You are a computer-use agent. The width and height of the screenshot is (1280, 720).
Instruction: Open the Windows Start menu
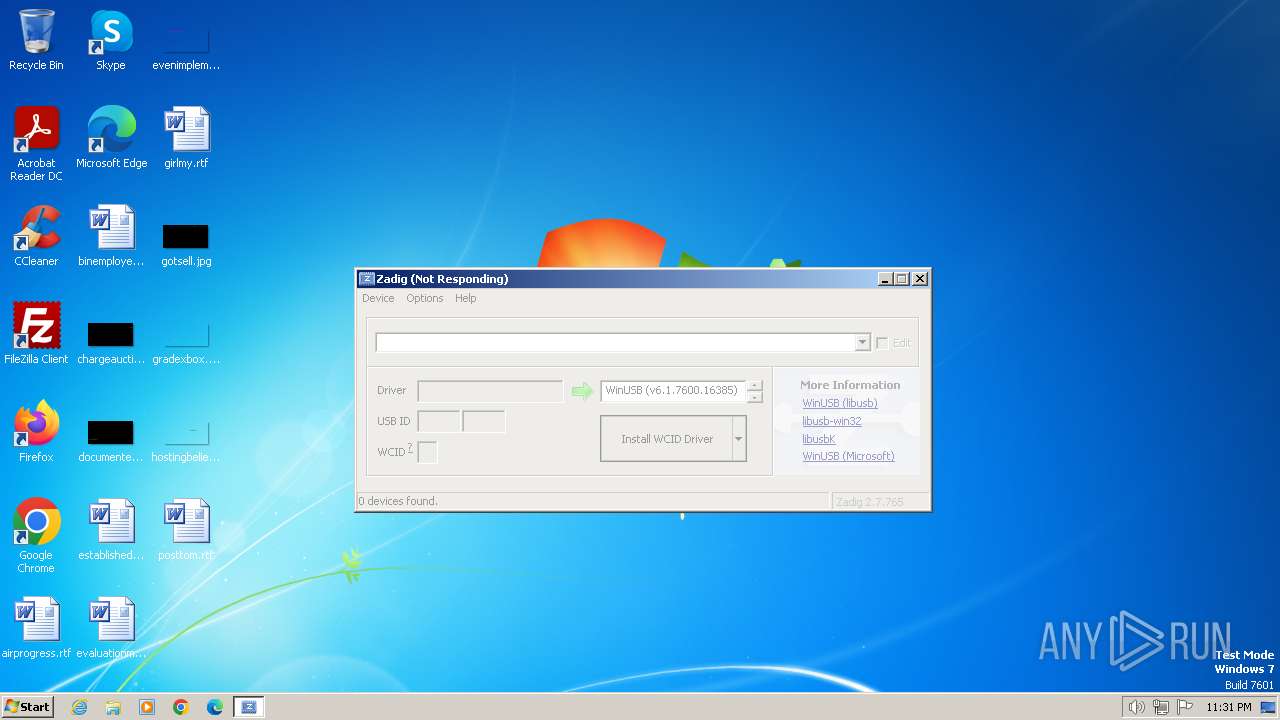point(27,707)
